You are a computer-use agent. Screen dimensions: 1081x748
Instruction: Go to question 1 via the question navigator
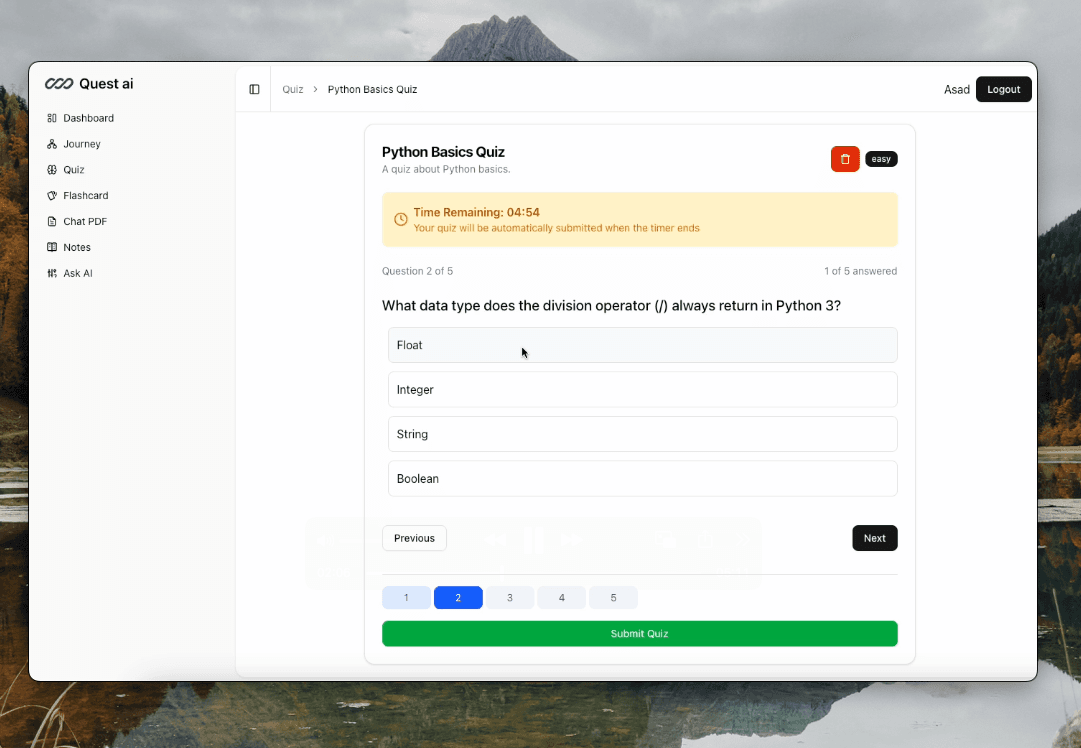point(406,597)
